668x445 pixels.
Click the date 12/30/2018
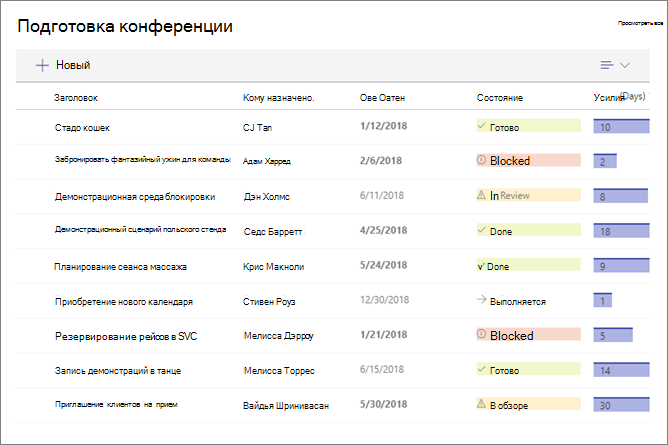coord(385,300)
